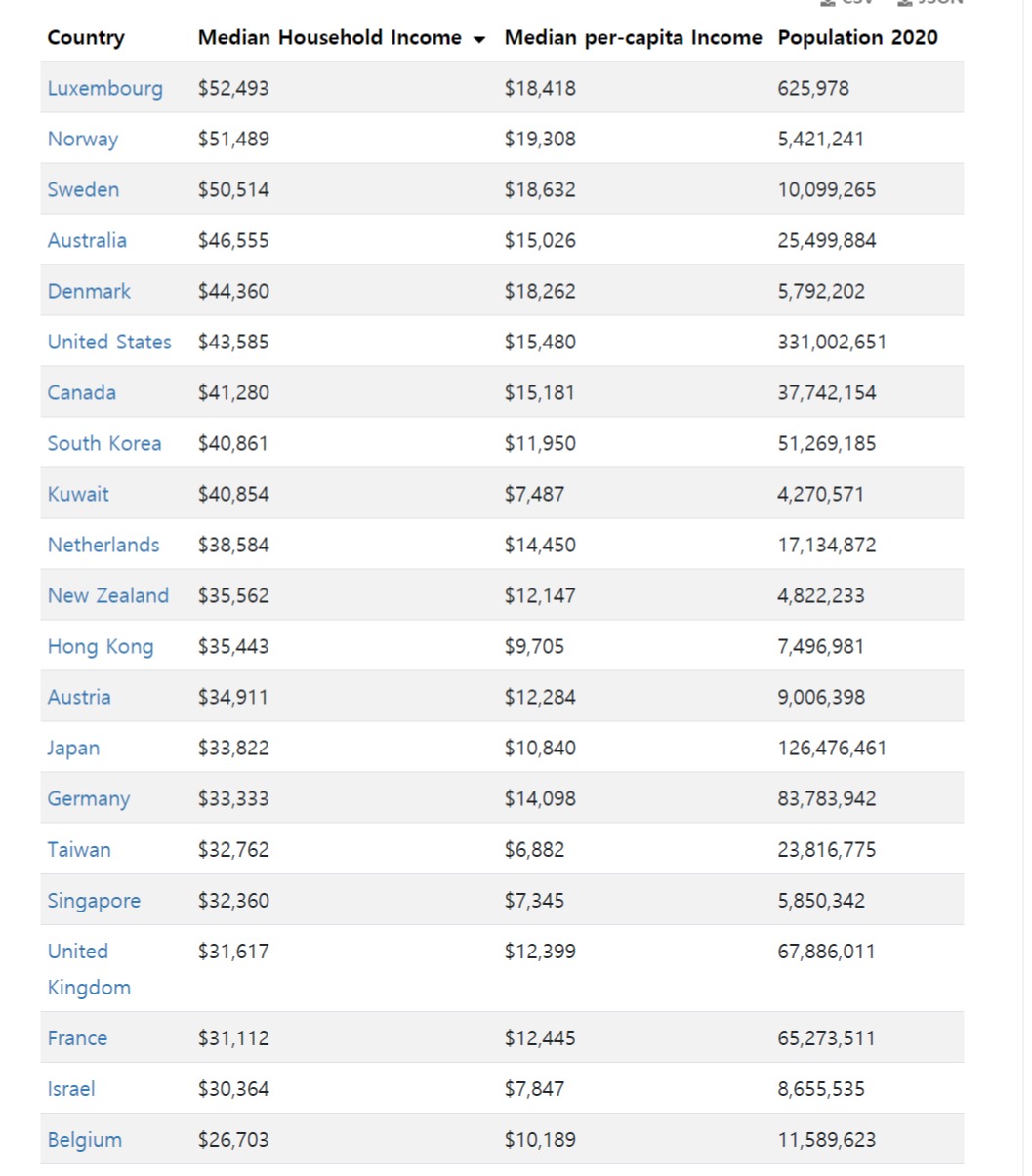Viewport: 1032px width, 1176px height.
Task: Open the Netherlands country link
Action: point(103,545)
